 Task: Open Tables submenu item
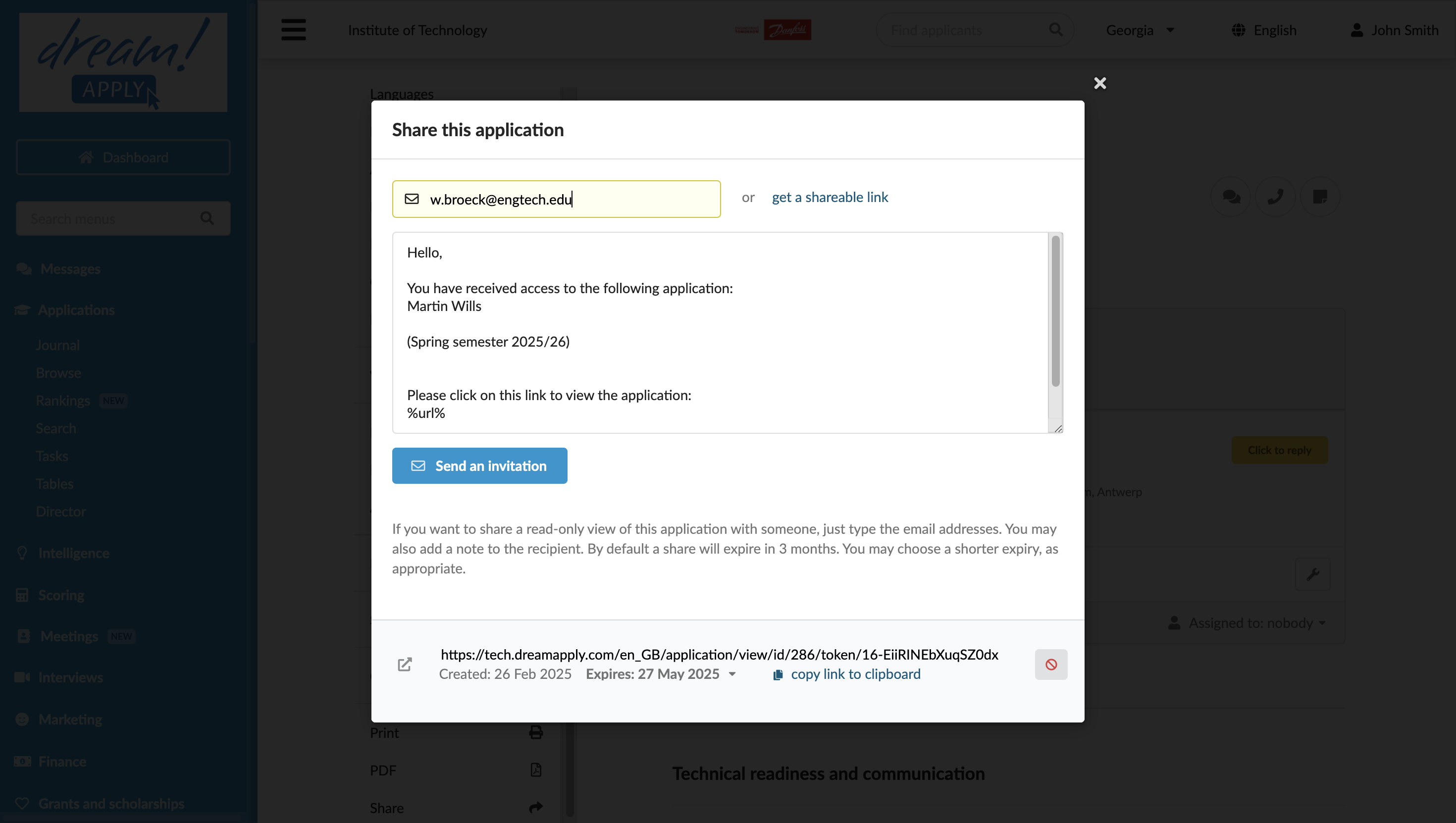pos(55,483)
